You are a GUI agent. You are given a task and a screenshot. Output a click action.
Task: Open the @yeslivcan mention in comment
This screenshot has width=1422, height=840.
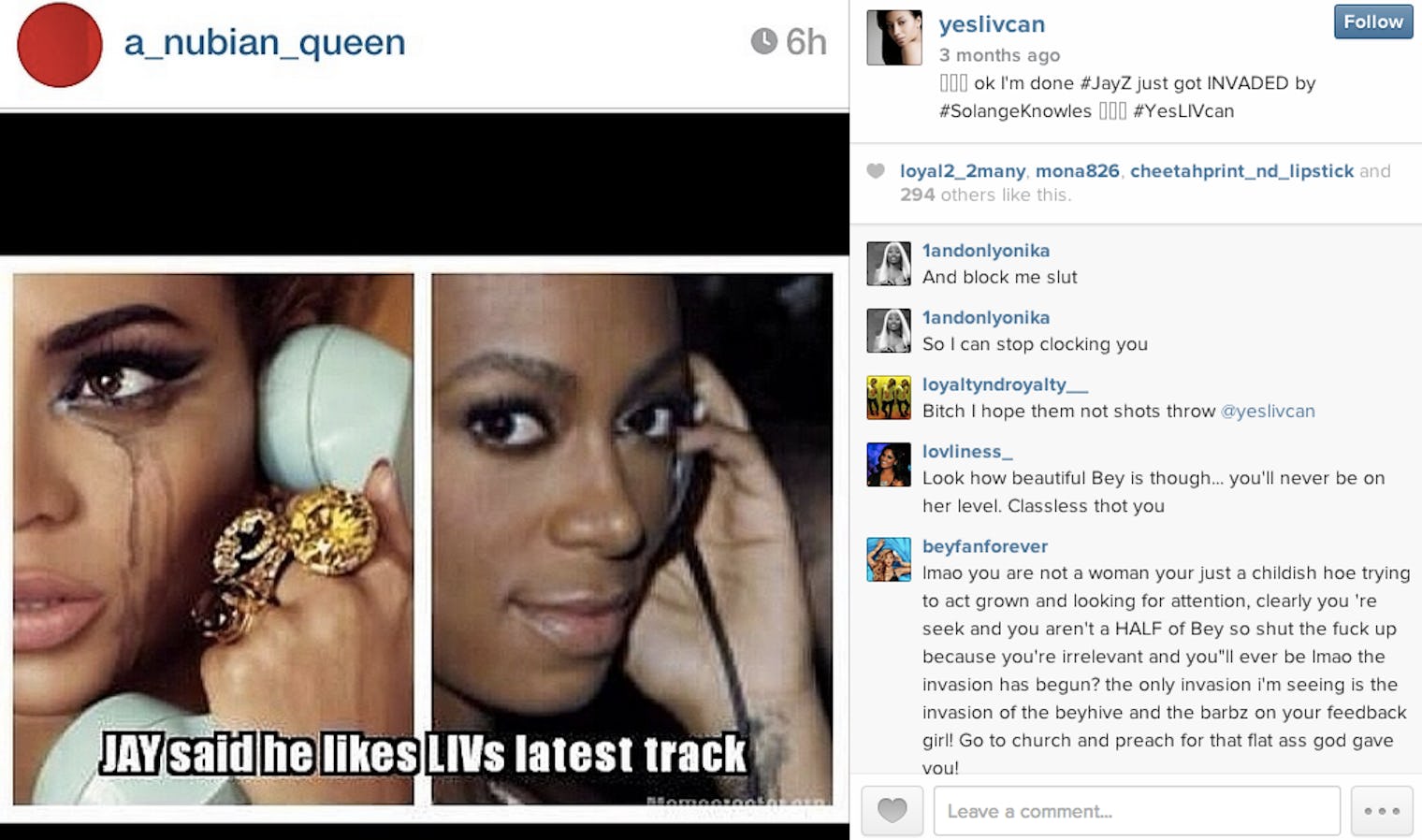pyautogui.click(x=1268, y=411)
